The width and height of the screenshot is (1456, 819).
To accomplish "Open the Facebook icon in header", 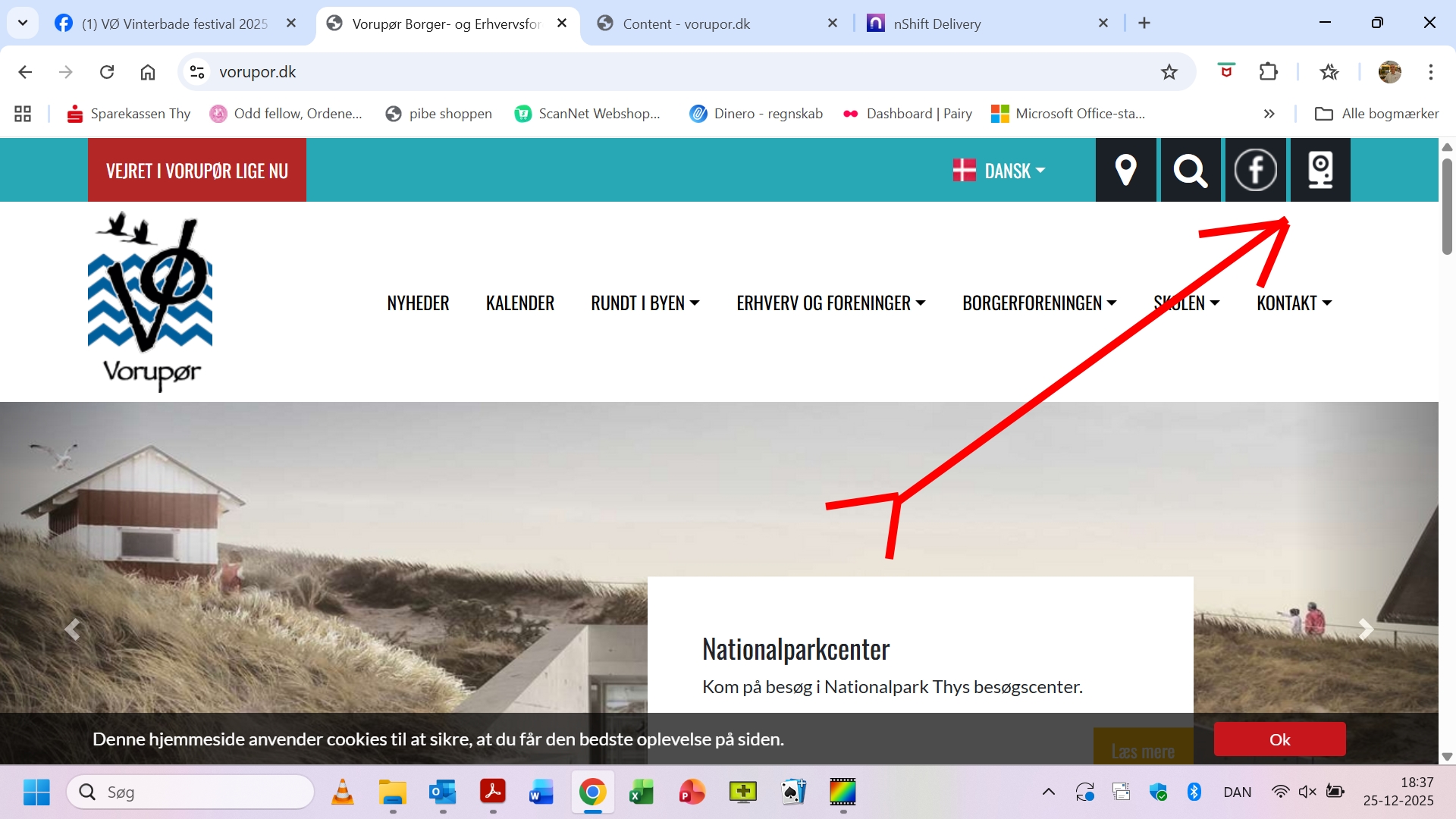I will [1255, 170].
